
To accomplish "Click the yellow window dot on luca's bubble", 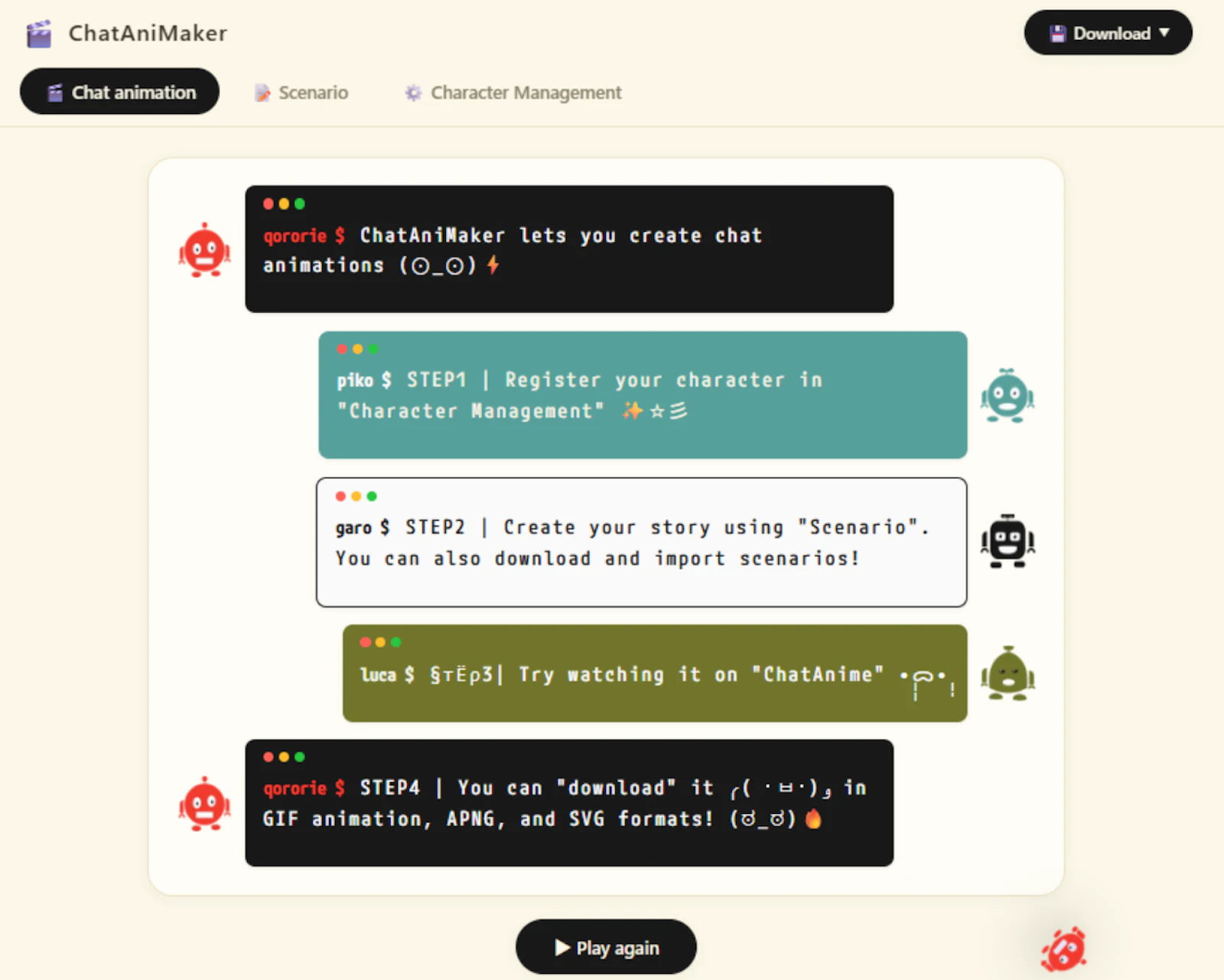I will [380, 642].
